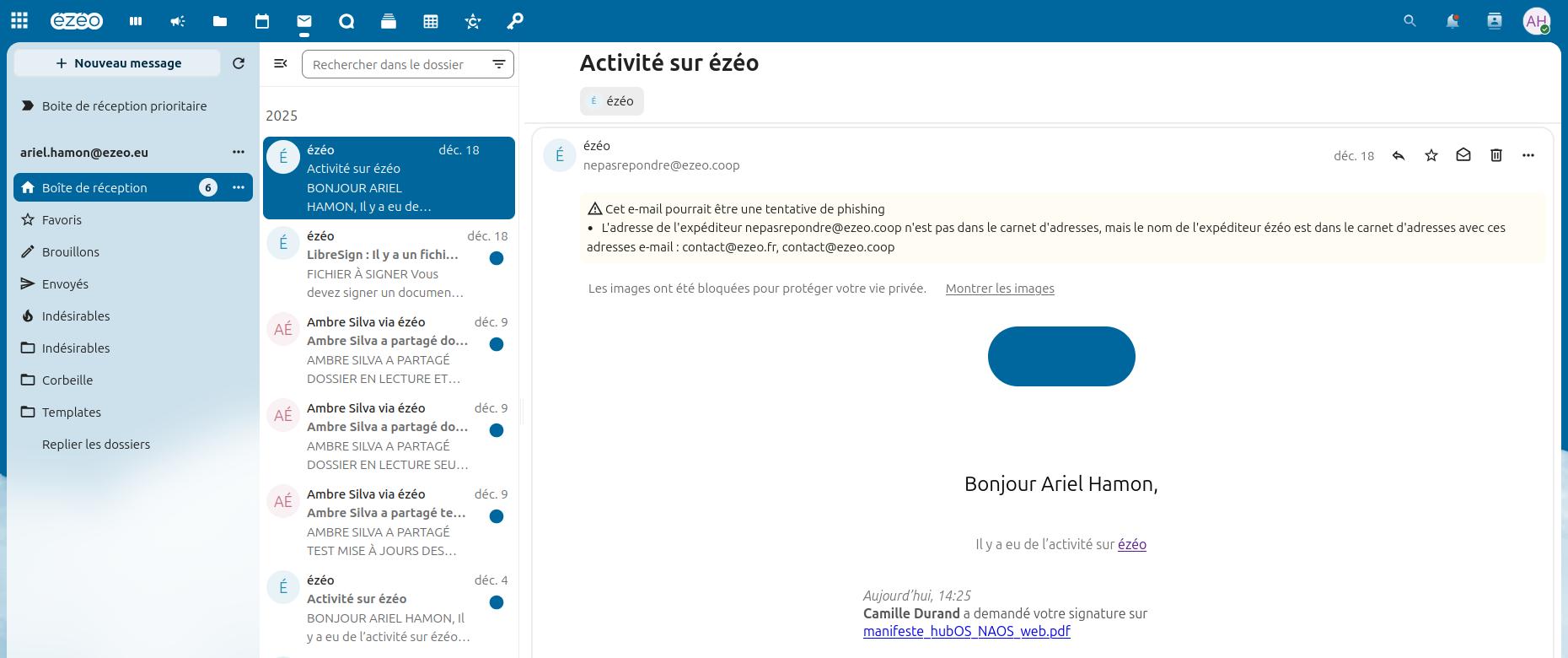Open search filter options icon
The width and height of the screenshot is (1568, 658).
click(499, 64)
